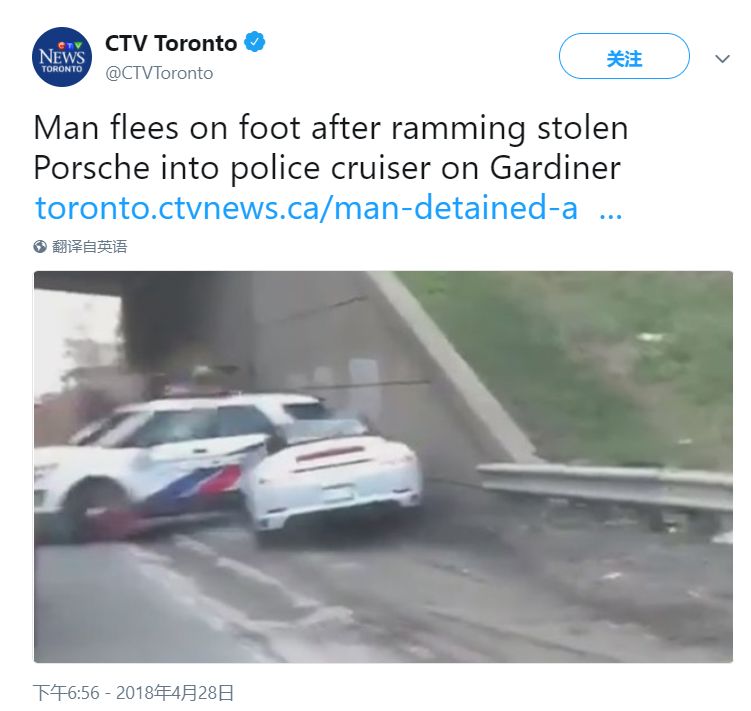Open the tweet date 2018年4月28日
This screenshot has width=751, height=711.
pos(175,693)
